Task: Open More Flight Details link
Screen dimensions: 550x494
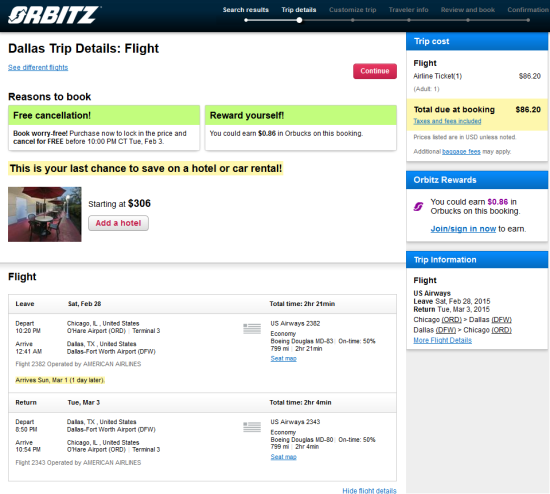Action: [442, 340]
